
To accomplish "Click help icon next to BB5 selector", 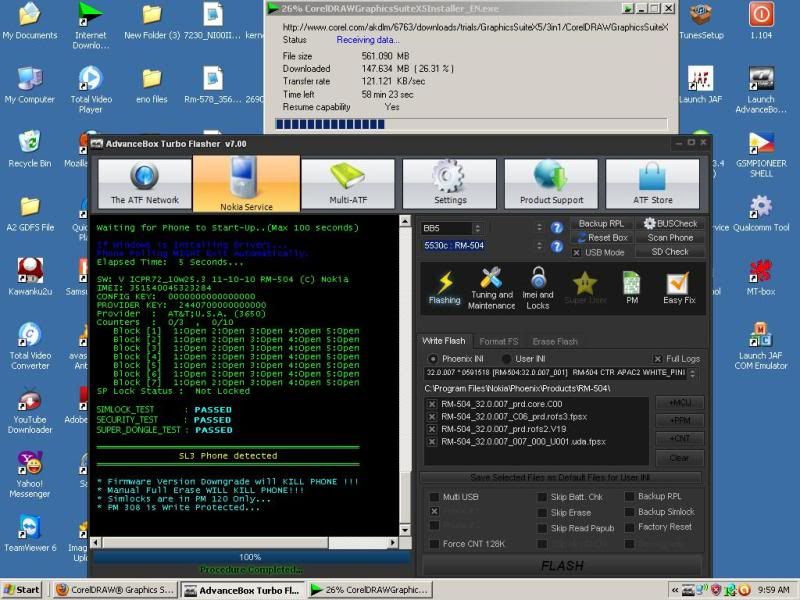I will click(557, 228).
